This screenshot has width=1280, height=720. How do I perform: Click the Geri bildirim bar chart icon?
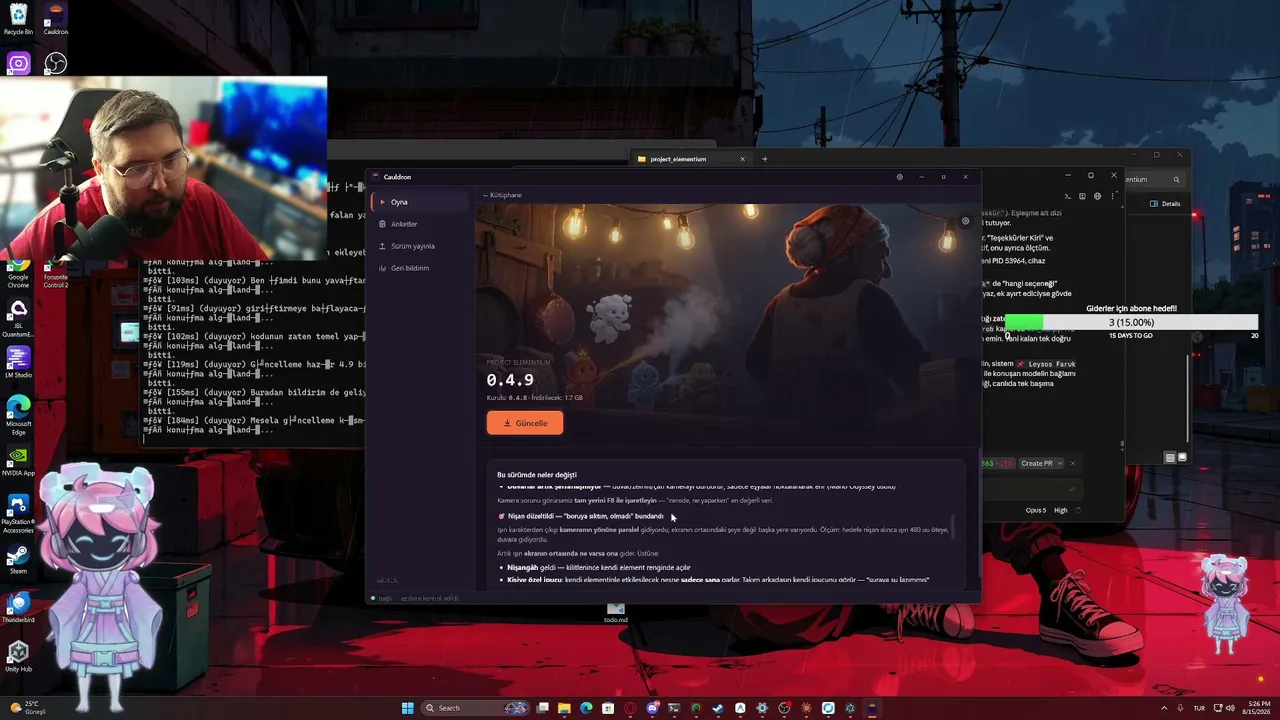[382, 268]
